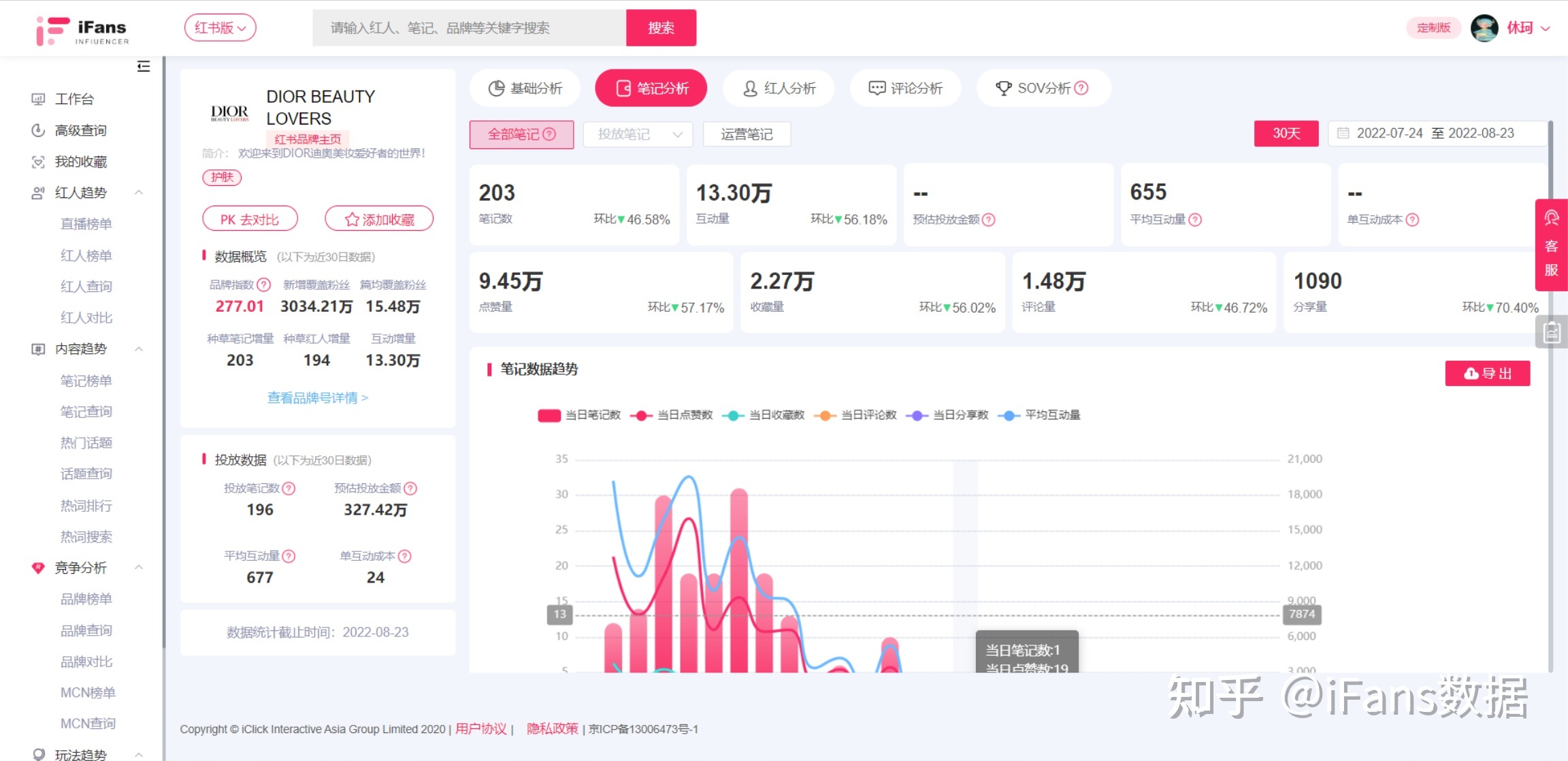This screenshot has height=761, width=1568.
Task: Click the iFans Influencer logo
Action: [x=82, y=31]
